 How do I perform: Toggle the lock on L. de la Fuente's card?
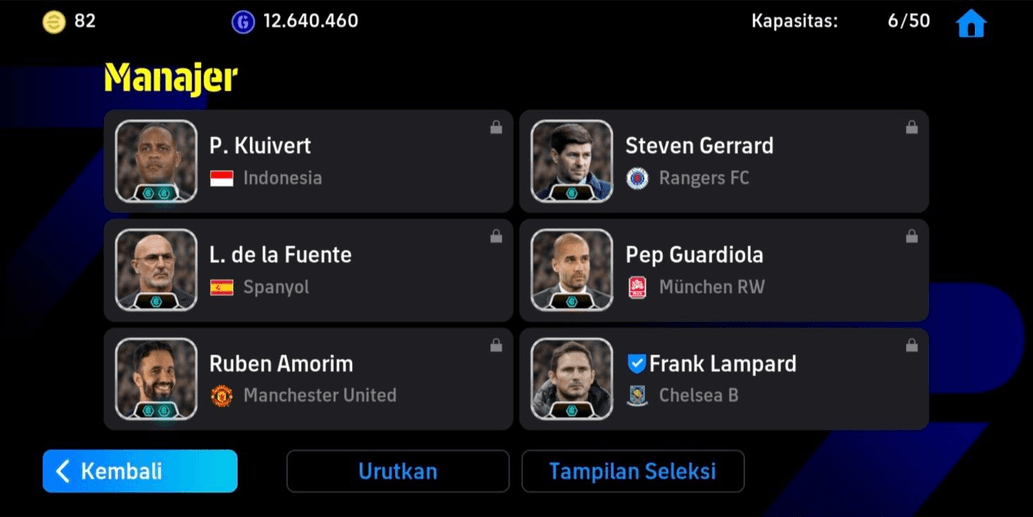pyautogui.click(x=496, y=237)
